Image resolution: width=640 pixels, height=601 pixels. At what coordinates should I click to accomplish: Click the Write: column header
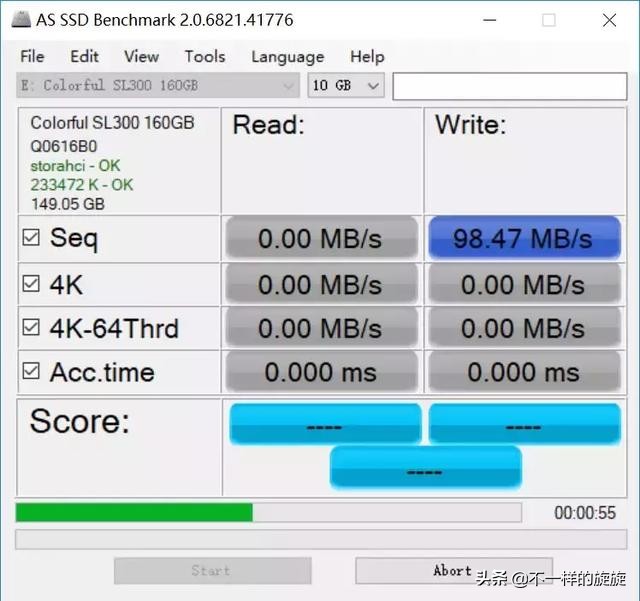click(470, 125)
